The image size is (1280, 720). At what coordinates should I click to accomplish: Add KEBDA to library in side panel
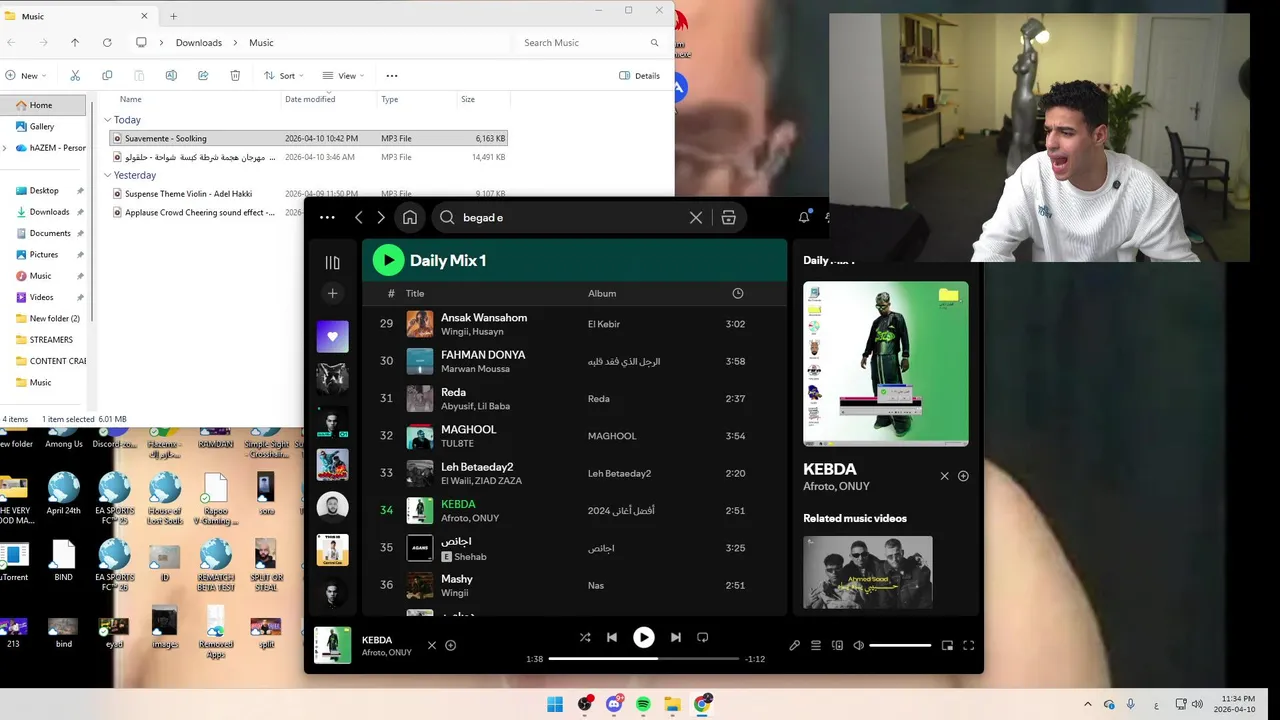tap(964, 476)
